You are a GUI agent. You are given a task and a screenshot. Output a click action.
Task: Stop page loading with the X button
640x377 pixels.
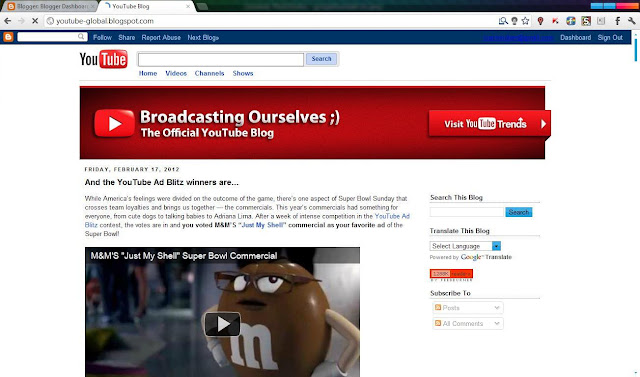pyautogui.click(x=35, y=21)
